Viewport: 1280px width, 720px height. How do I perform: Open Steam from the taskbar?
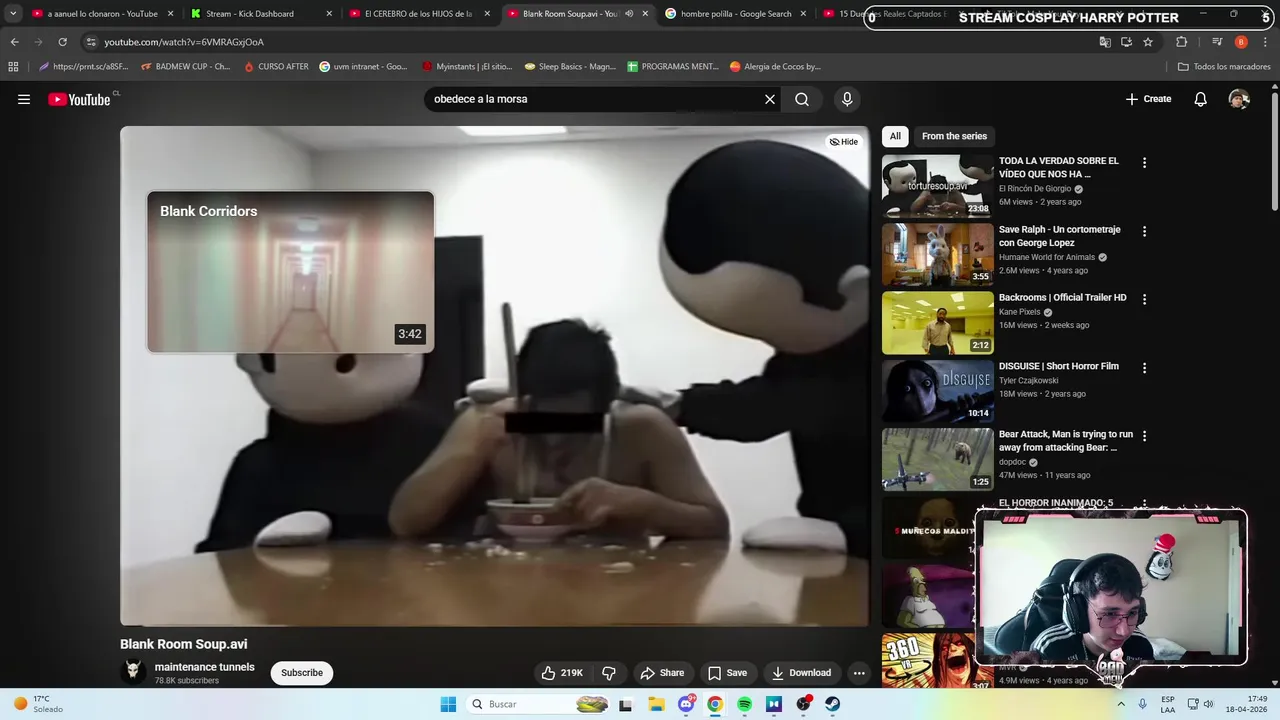pyautogui.click(x=832, y=704)
